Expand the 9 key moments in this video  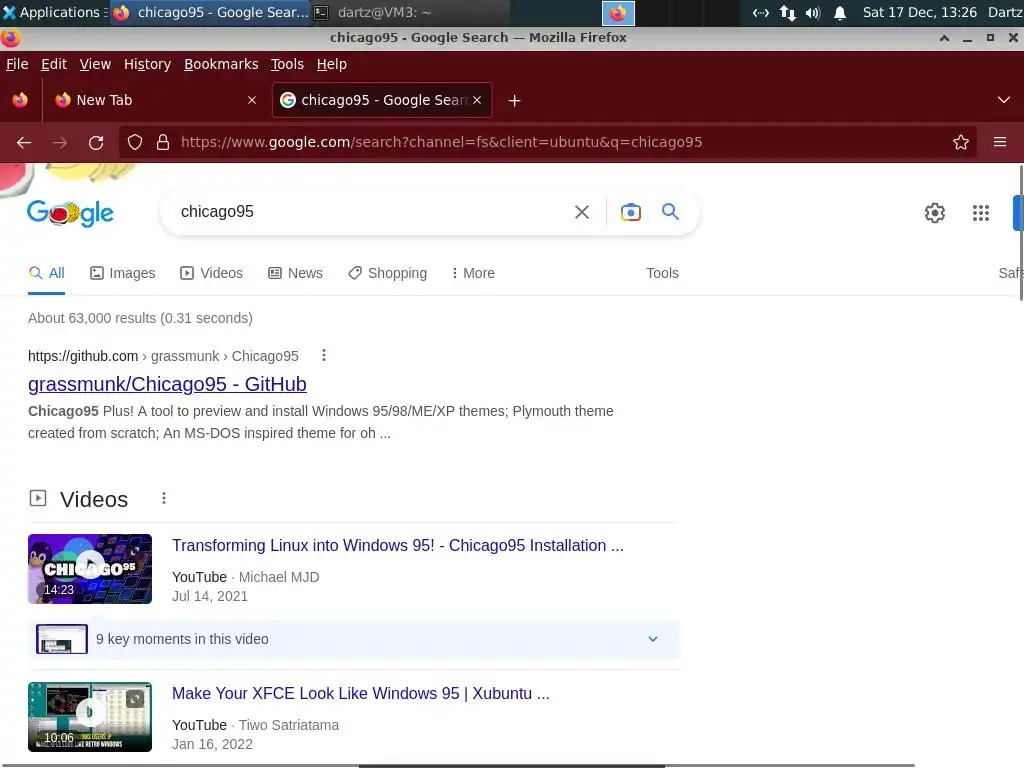click(x=652, y=639)
